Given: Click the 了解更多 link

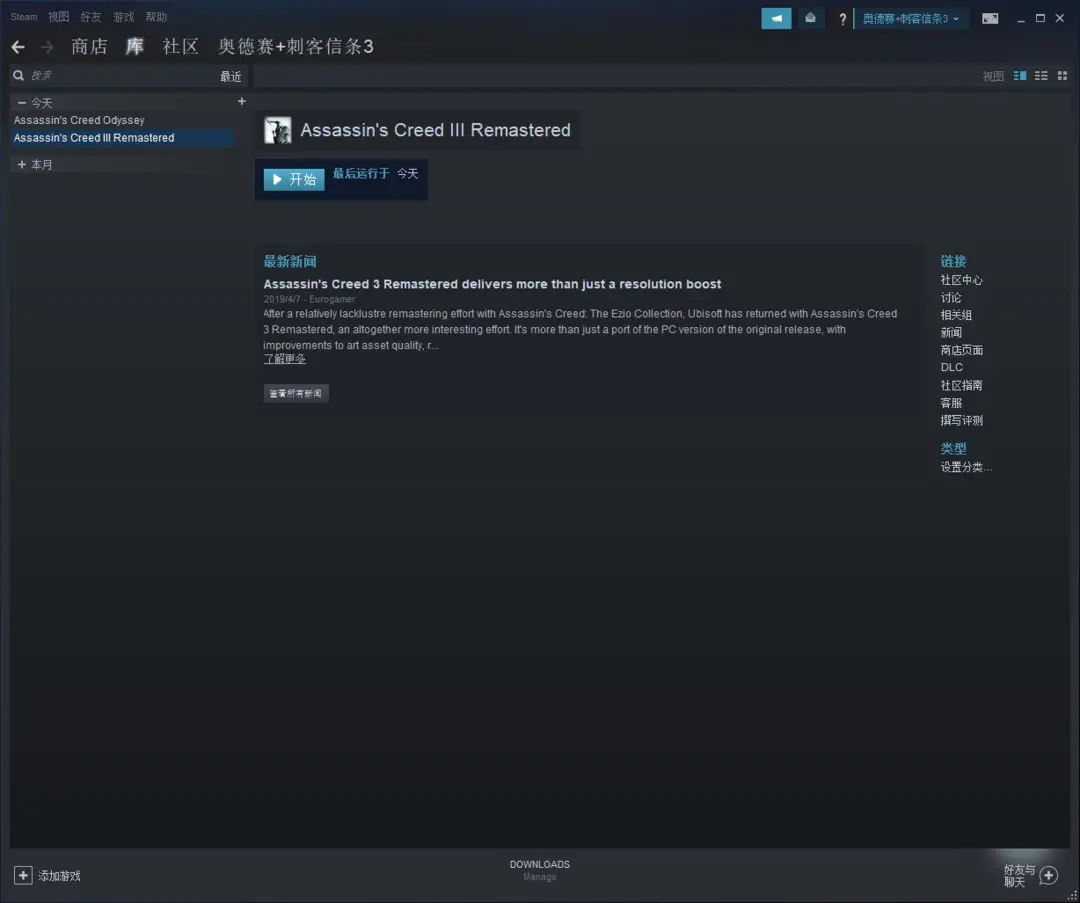Looking at the screenshot, I should 284,359.
